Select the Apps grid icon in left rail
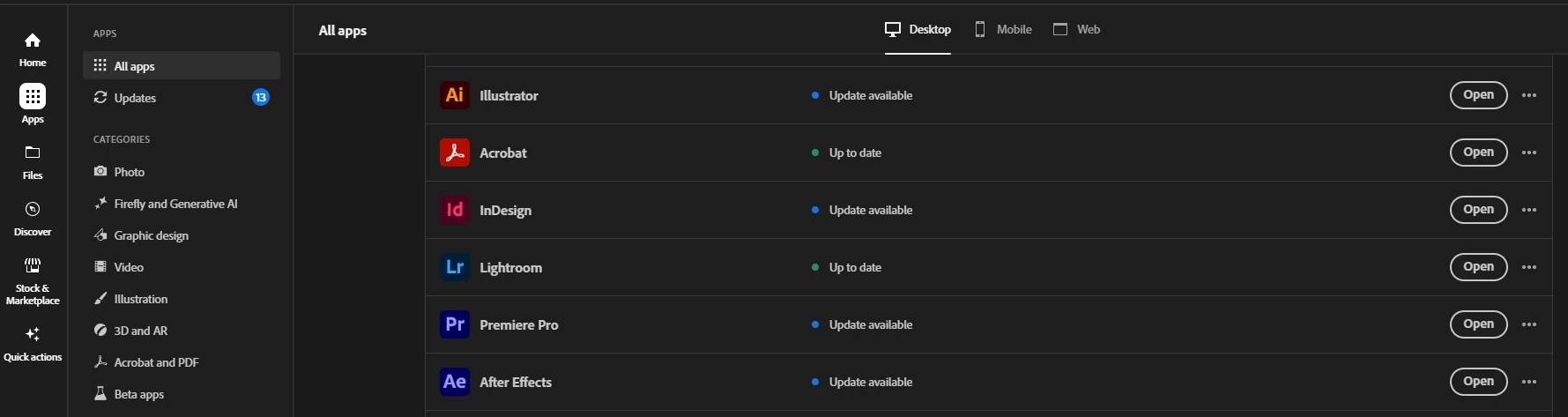 [33, 96]
